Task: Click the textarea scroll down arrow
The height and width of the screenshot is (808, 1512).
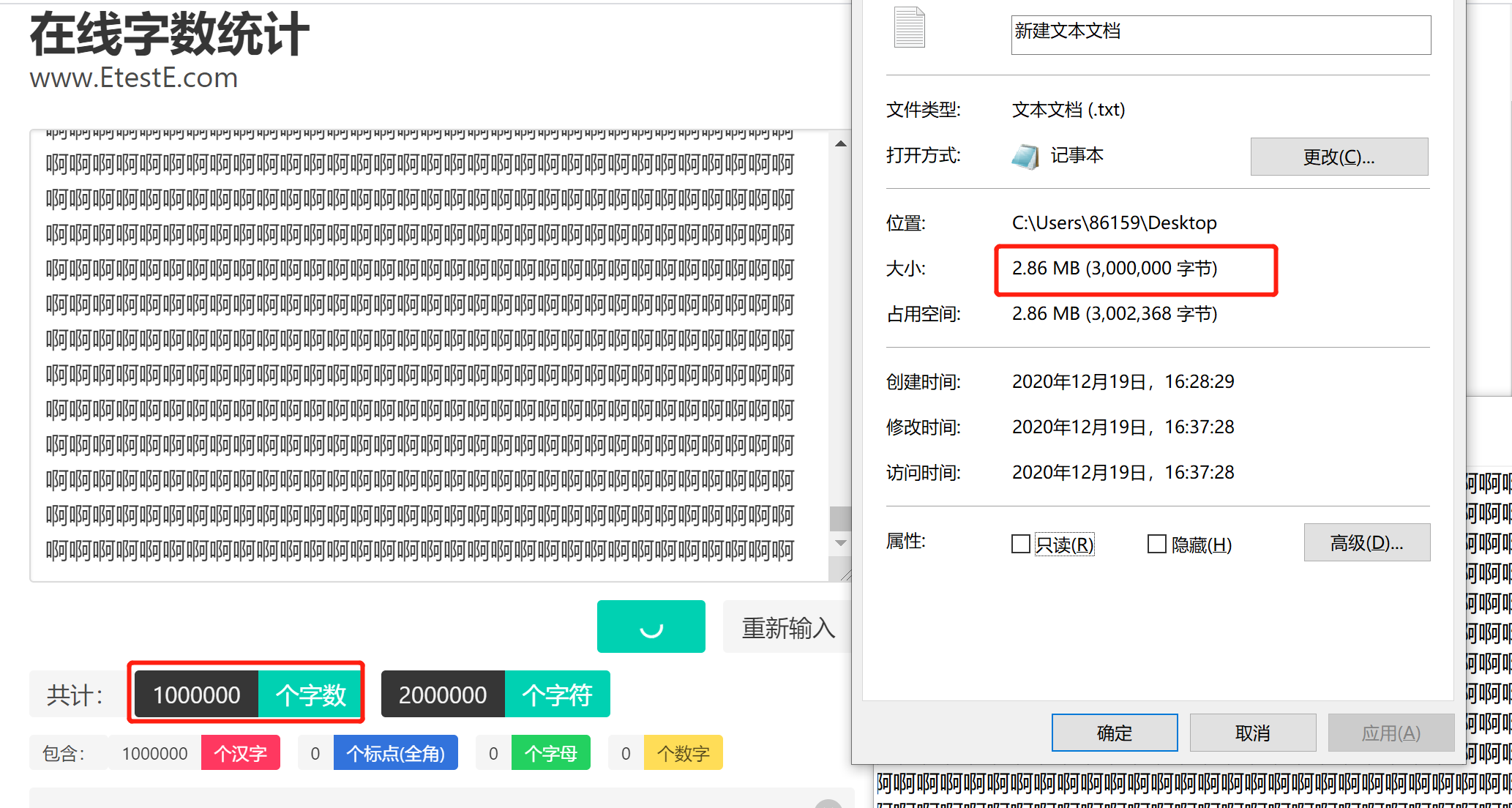Action: point(841,543)
